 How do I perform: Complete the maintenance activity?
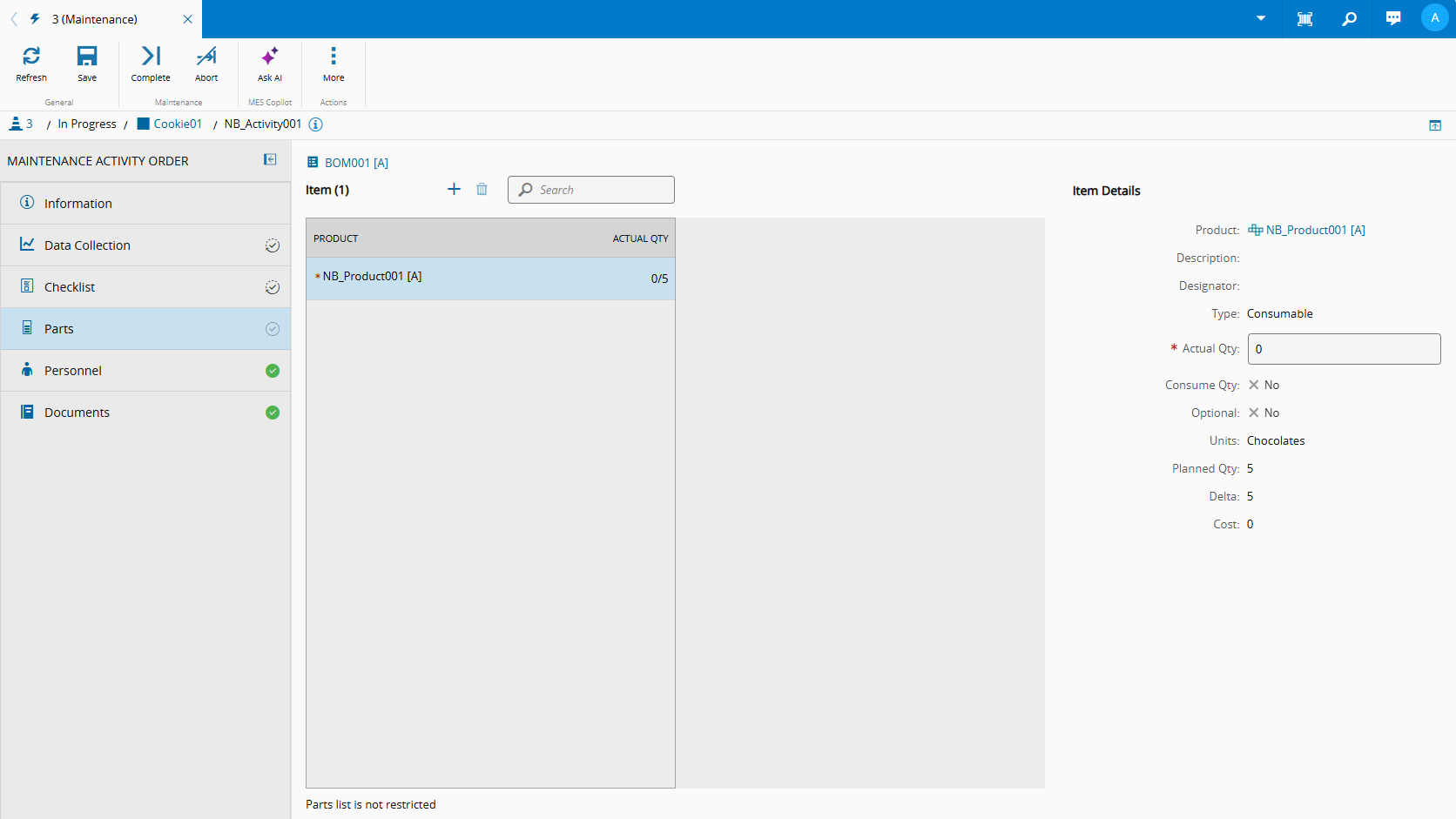(x=151, y=64)
